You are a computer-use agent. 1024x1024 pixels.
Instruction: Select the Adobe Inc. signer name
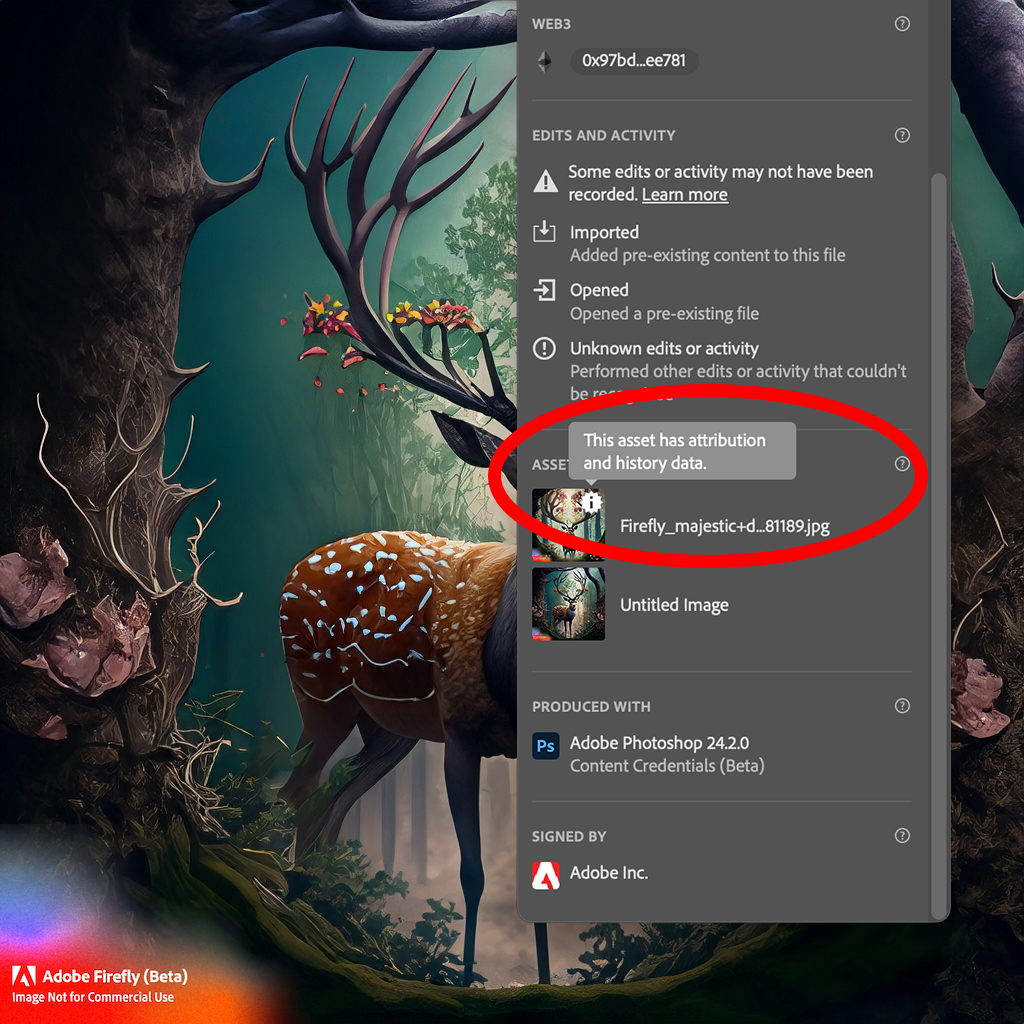(x=609, y=872)
